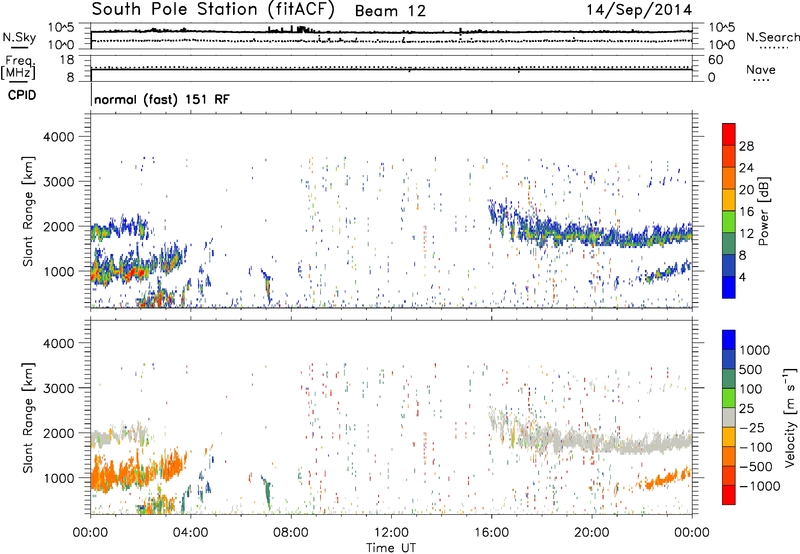This screenshot has width=800, height=554.
Task: Click the '-100' label on Velocity color bar
Action: tap(755, 447)
